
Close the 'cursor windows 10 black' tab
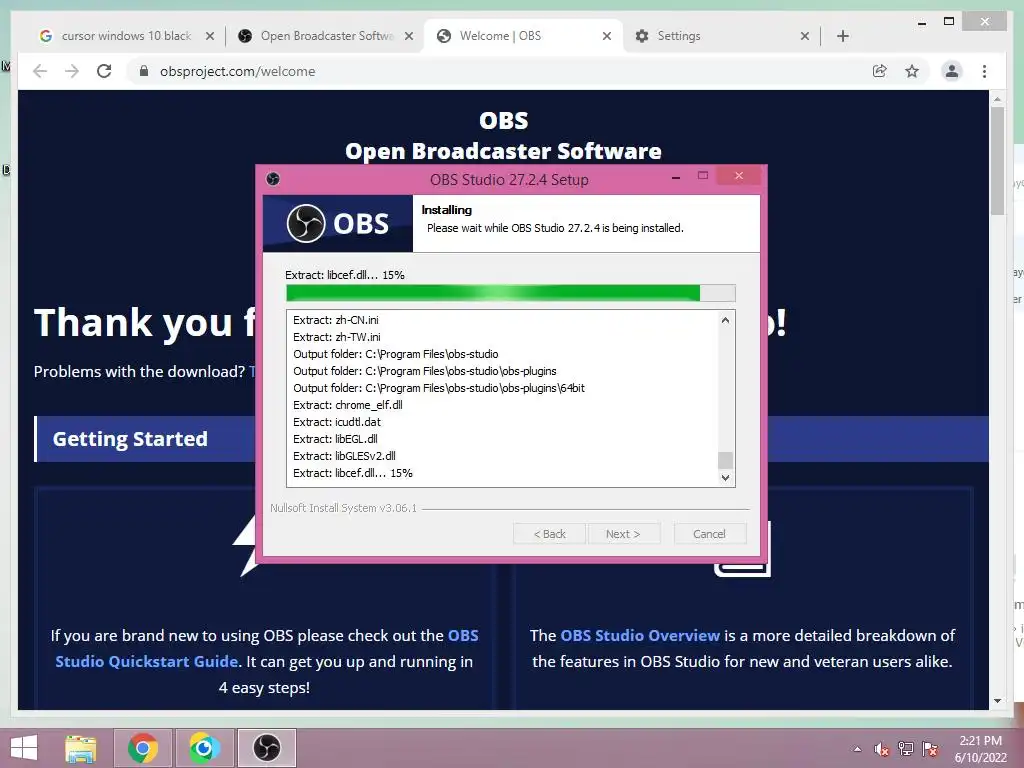point(210,36)
